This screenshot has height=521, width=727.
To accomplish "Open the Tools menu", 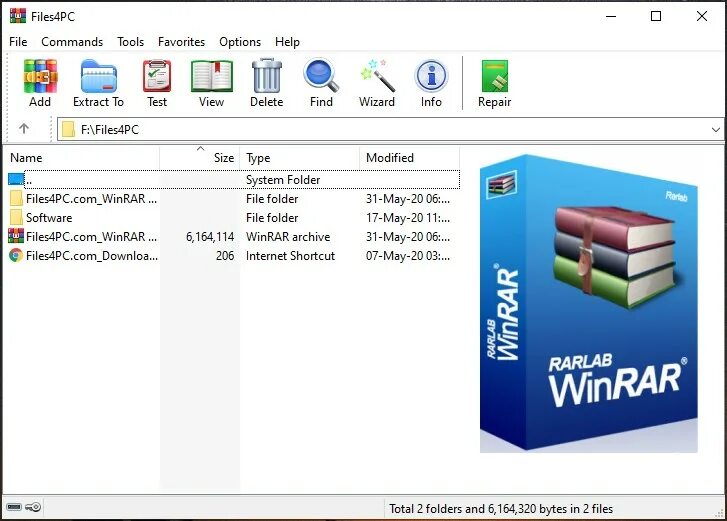I will [x=130, y=42].
